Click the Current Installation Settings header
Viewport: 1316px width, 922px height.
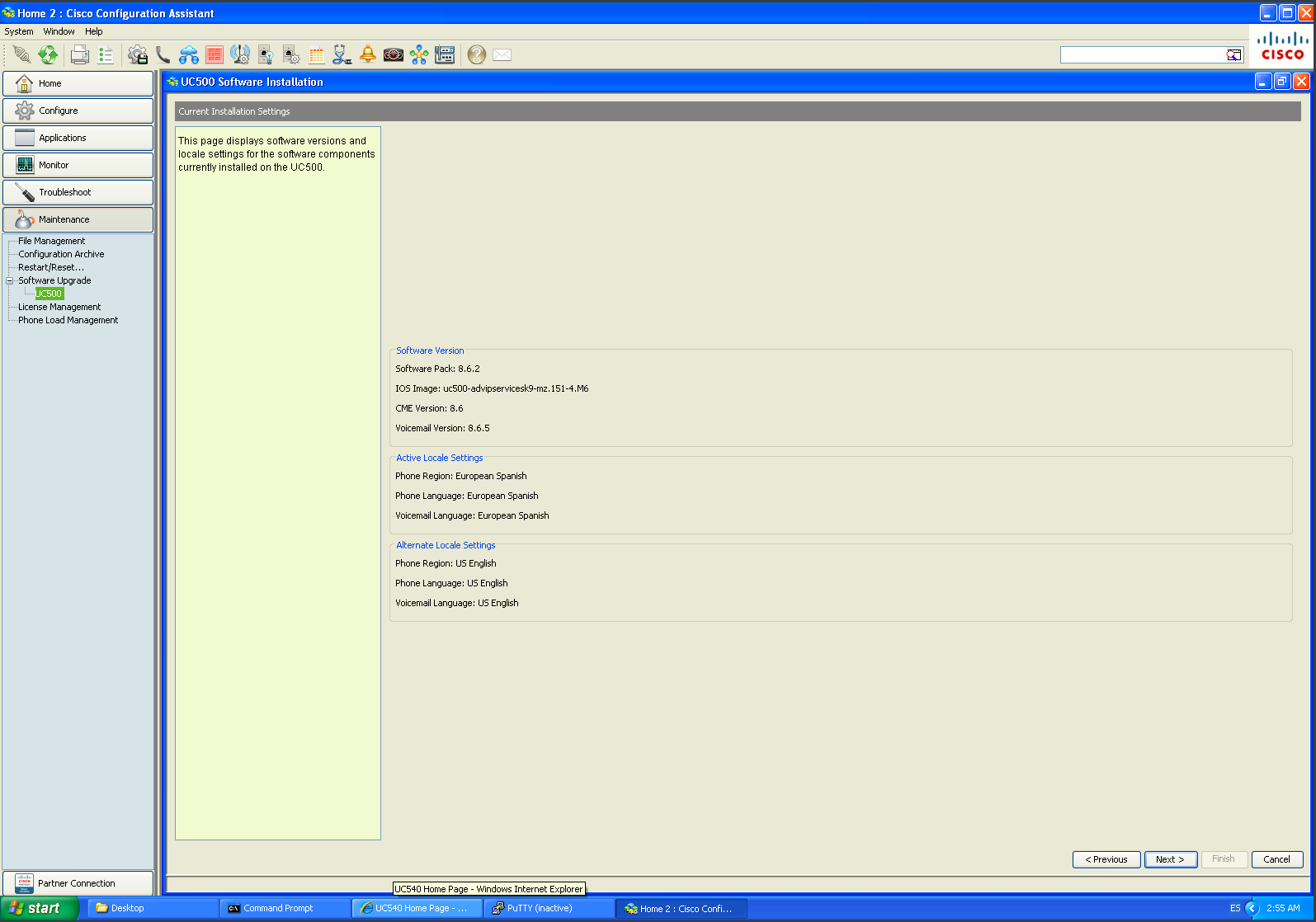pyautogui.click(x=738, y=111)
